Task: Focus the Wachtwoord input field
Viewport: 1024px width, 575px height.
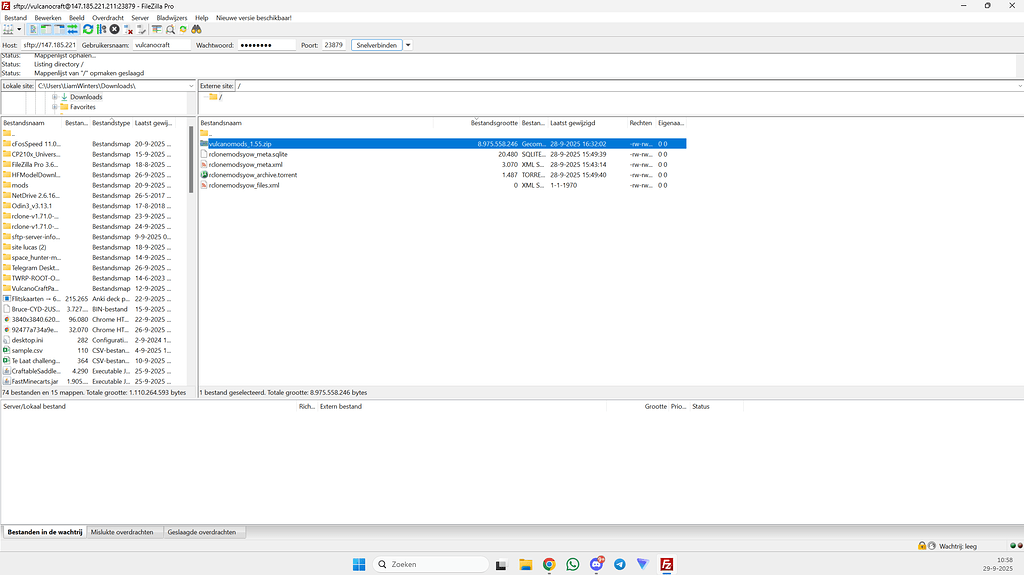Action: click(x=266, y=45)
